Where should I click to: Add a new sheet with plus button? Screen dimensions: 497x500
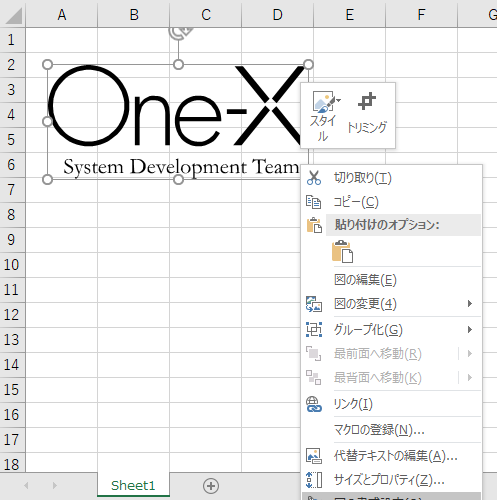211,486
